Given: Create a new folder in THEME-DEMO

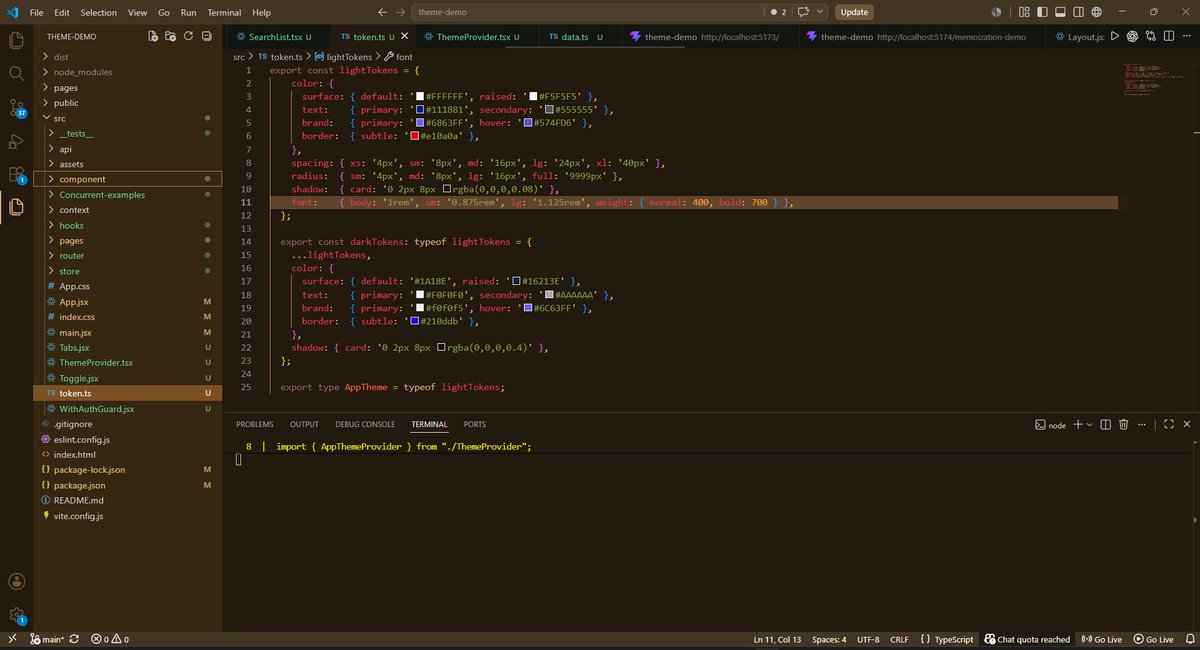Looking at the screenshot, I should (x=171, y=36).
